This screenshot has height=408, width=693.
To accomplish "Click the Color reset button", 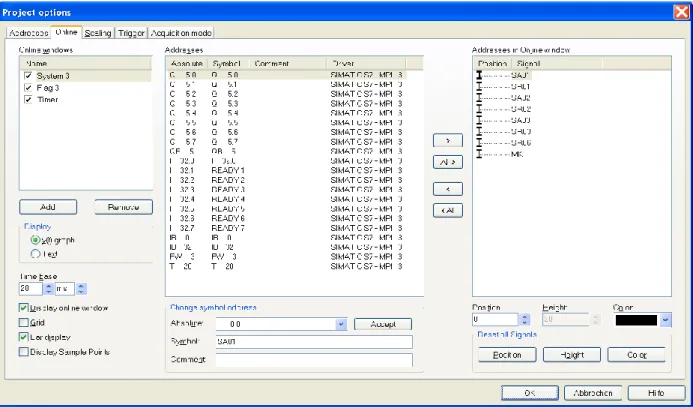I will (636, 355).
